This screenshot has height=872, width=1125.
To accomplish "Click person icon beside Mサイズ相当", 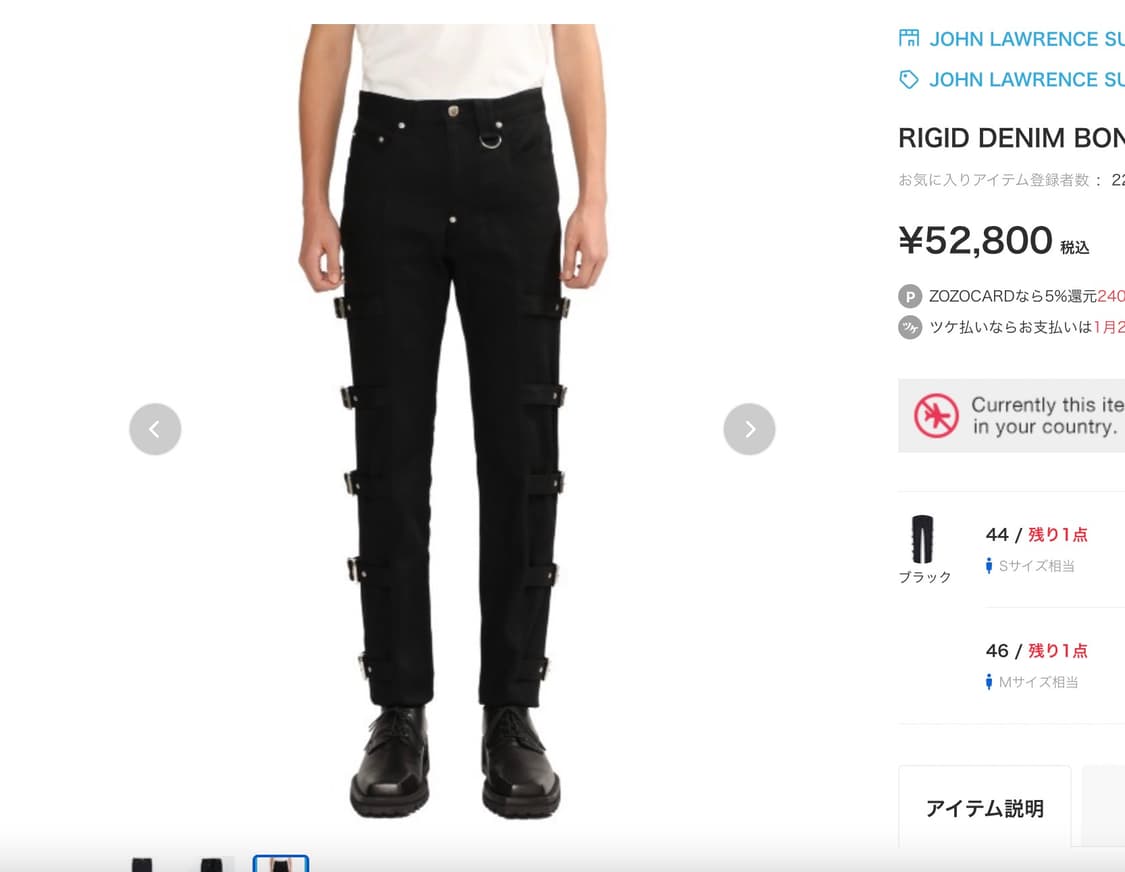I will pos(989,682).
